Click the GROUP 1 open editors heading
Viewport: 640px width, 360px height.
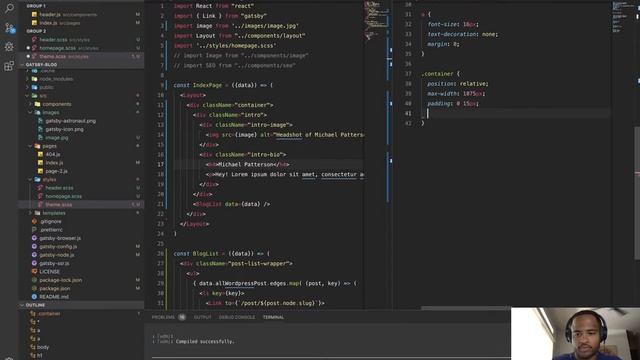point(36,6)
